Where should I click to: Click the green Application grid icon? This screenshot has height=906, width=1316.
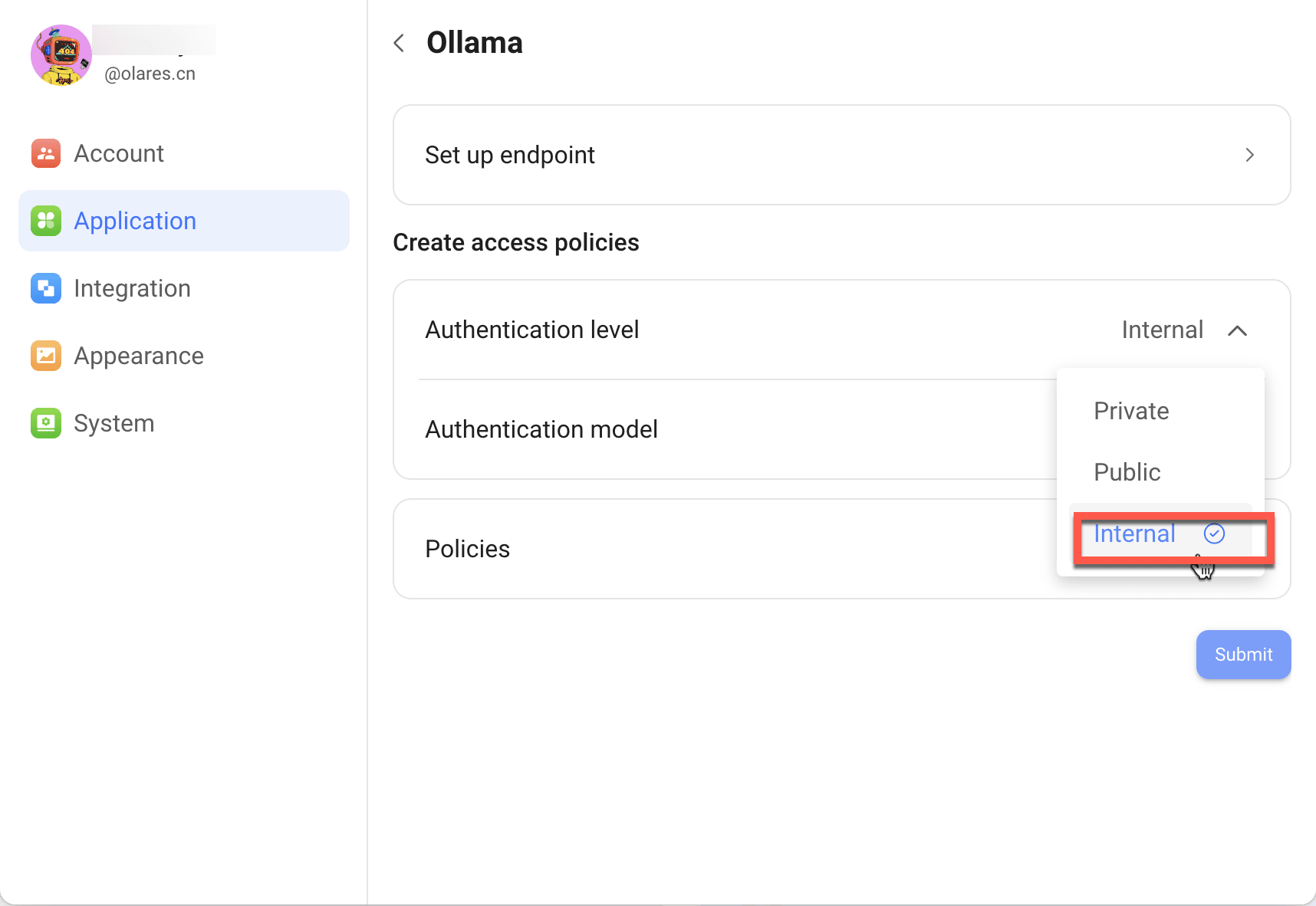pyautogui.click(x=46, y=221)
